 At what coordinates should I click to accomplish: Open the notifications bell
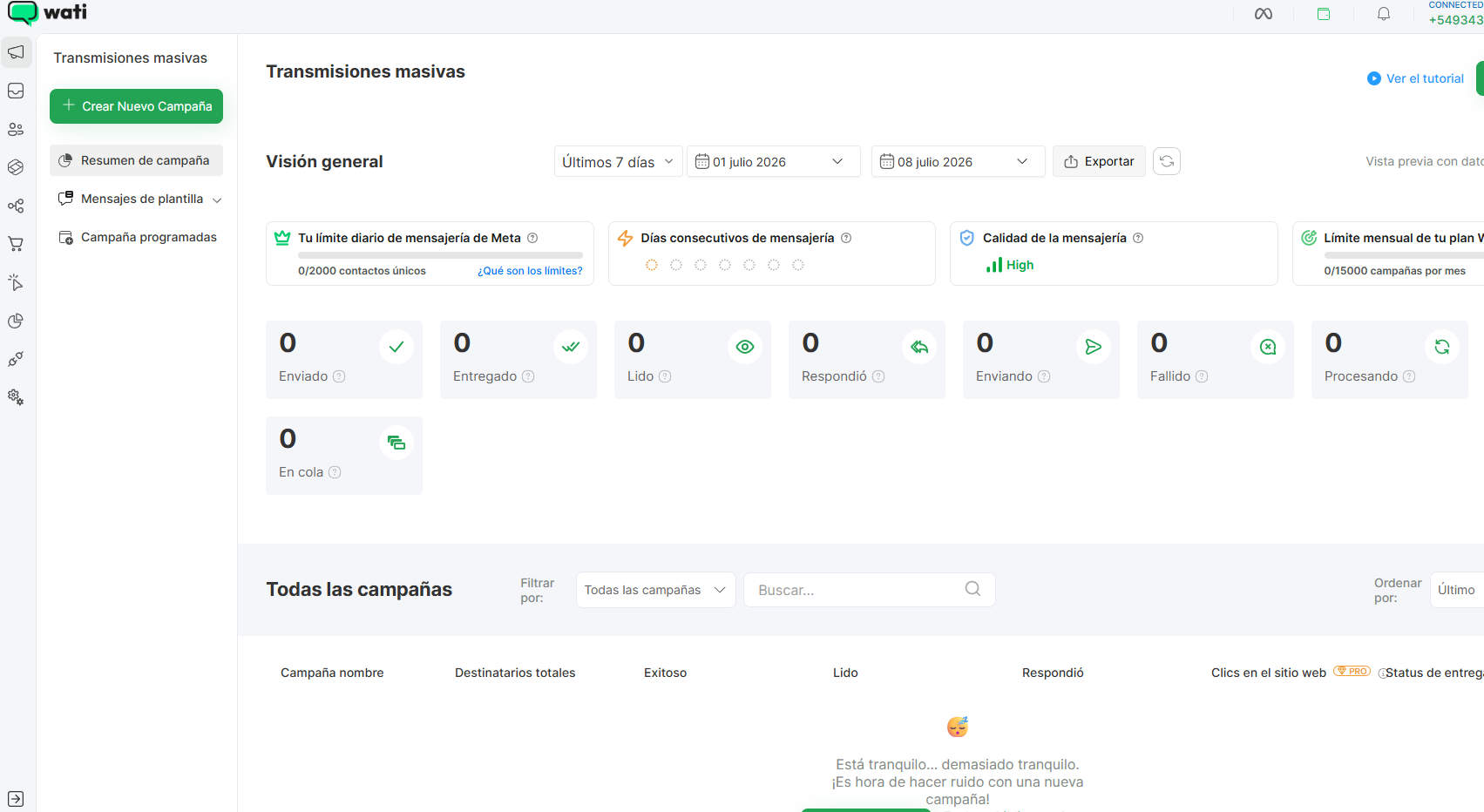tap(1384, 14)
